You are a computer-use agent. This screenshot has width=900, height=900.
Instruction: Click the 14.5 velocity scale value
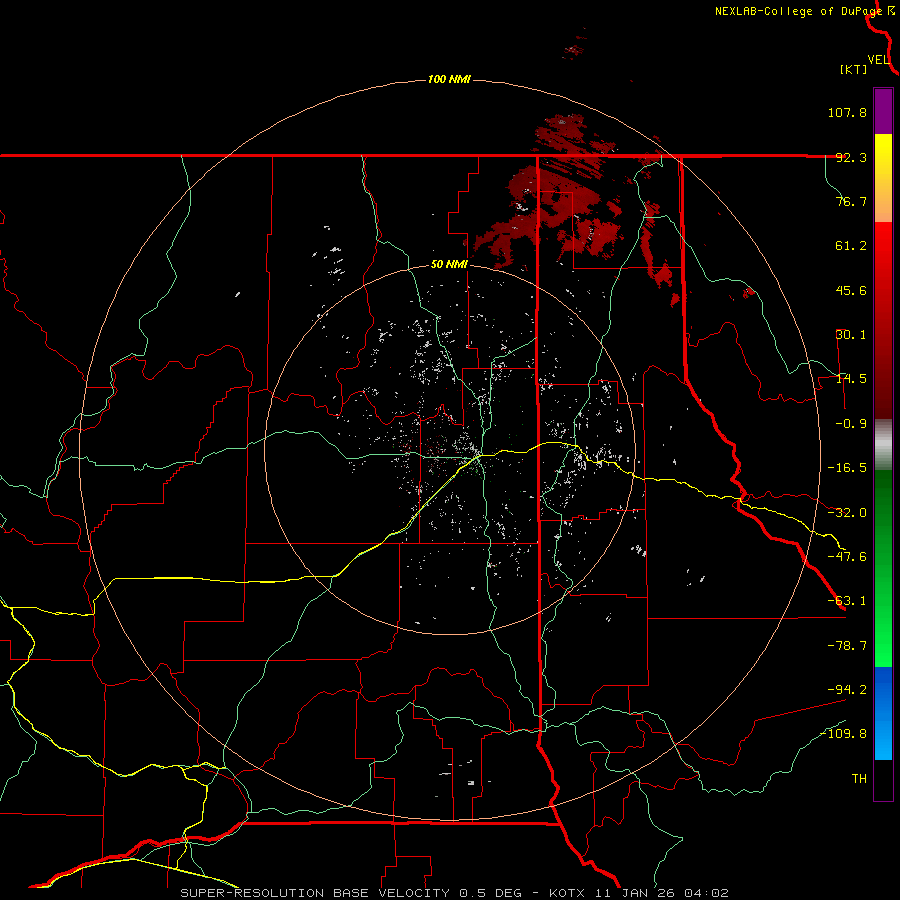(x=851, y=379)
